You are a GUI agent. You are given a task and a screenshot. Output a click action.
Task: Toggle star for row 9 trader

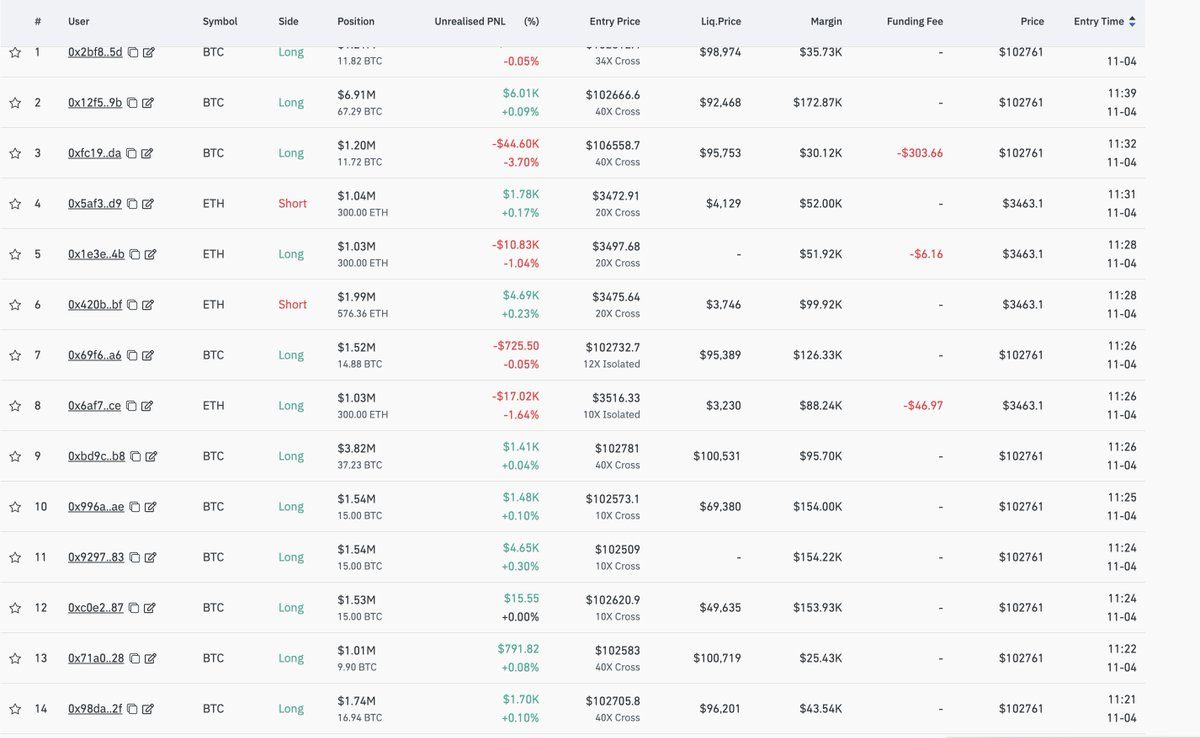click(15, 456)
